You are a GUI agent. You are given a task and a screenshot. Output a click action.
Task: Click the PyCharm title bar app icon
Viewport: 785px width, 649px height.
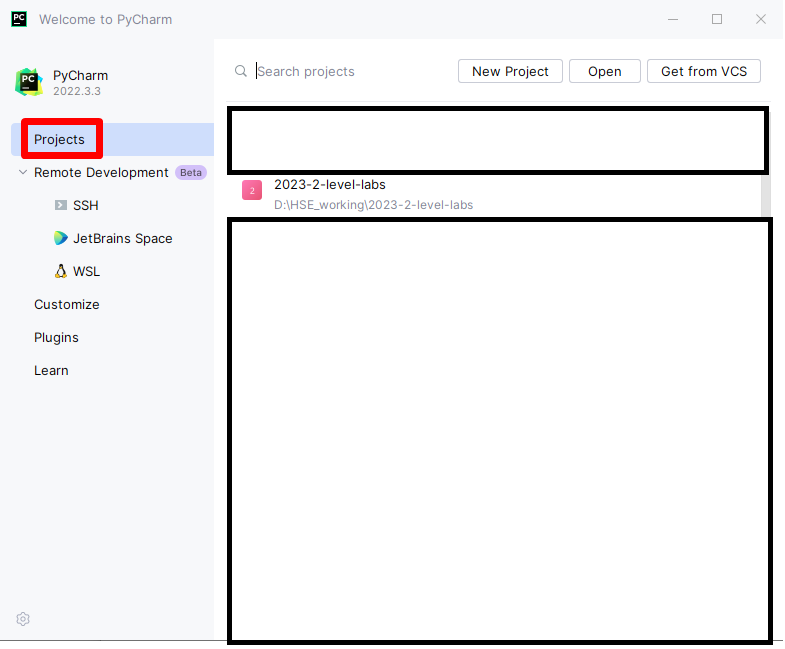click(19, 19)
